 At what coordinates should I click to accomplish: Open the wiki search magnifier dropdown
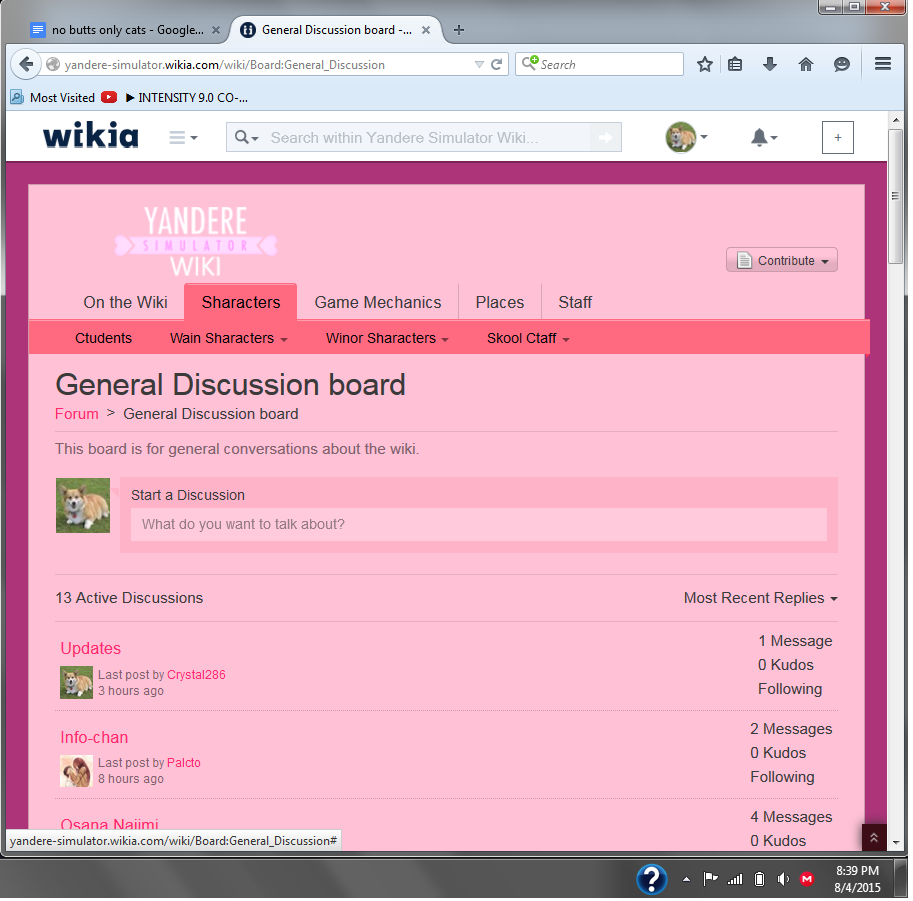pyautogui.click(x=246, y=137)
